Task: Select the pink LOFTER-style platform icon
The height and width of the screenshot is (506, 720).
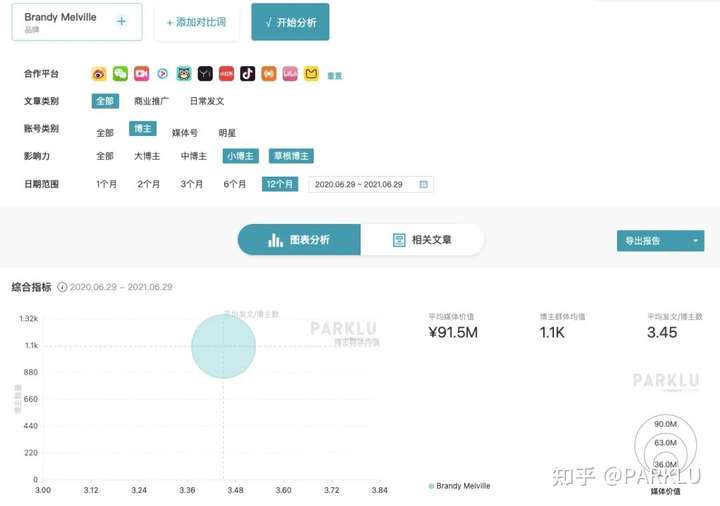Action: click(290, 74)
